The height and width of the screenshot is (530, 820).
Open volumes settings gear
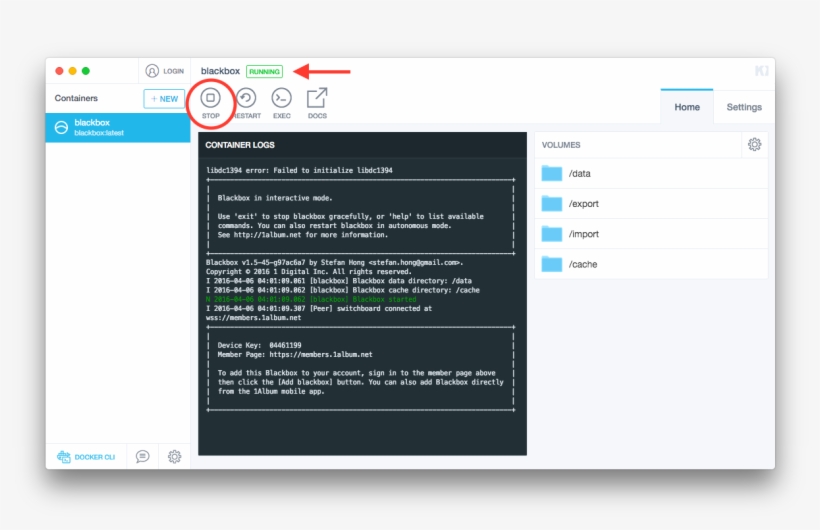coord(754,144)
